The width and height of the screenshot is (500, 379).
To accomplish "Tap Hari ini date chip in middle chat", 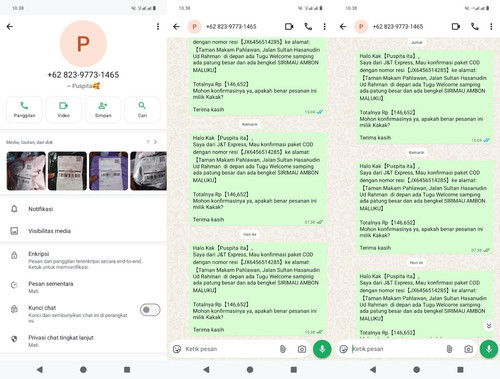I will (250, 234).
